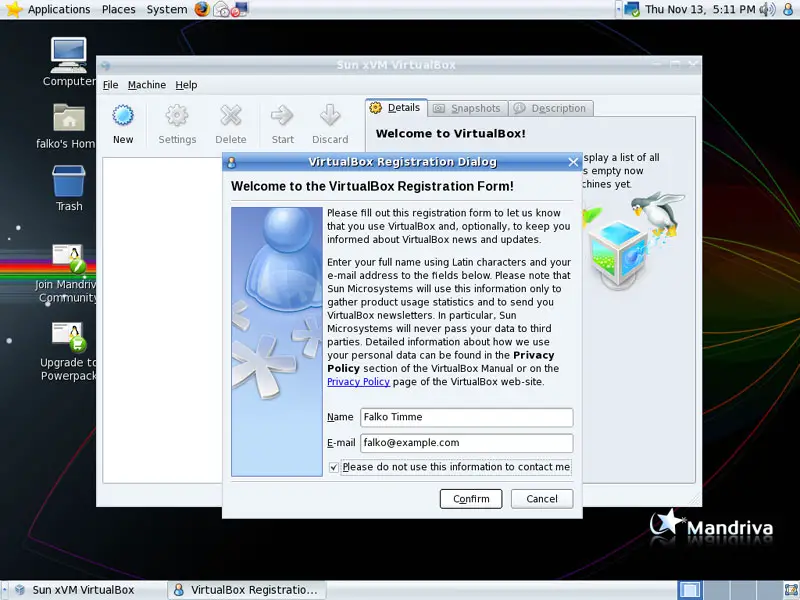Switch to the Snapshots tab
This screenshot has width=800, height=600.
pos(467,108)
